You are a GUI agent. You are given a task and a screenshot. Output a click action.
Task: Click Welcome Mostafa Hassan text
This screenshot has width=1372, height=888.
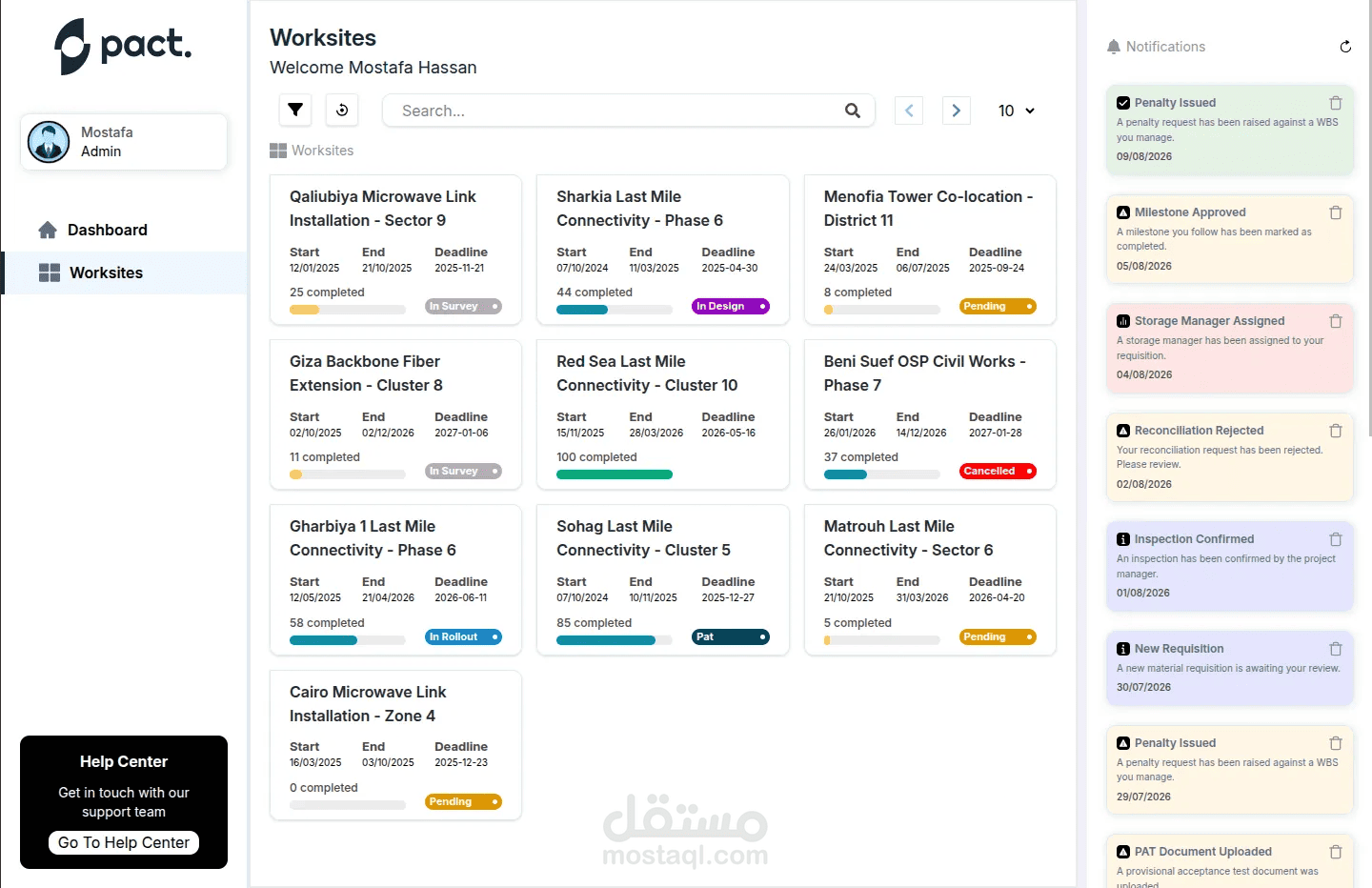click(x=373, y=68)
